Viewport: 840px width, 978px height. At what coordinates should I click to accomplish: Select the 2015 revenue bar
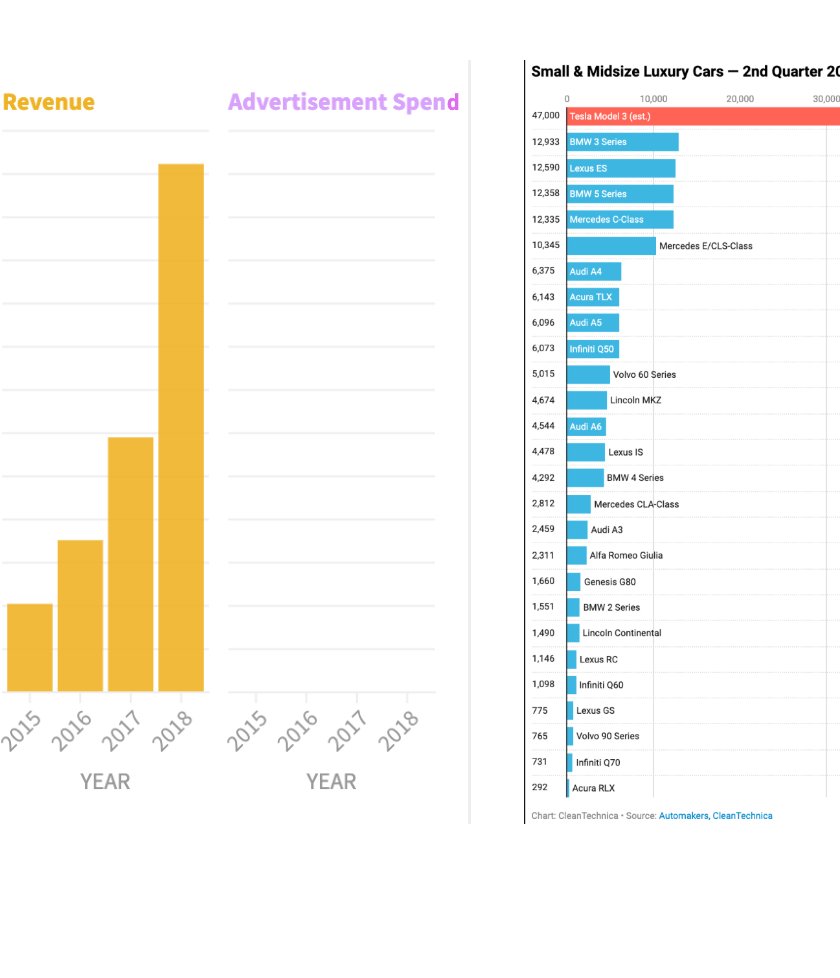click(x=30, y=647)
